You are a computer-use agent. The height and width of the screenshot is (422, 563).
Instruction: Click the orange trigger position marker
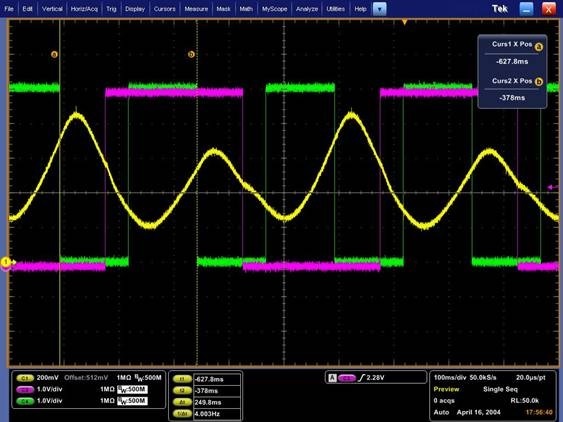[x=405, y=22]
